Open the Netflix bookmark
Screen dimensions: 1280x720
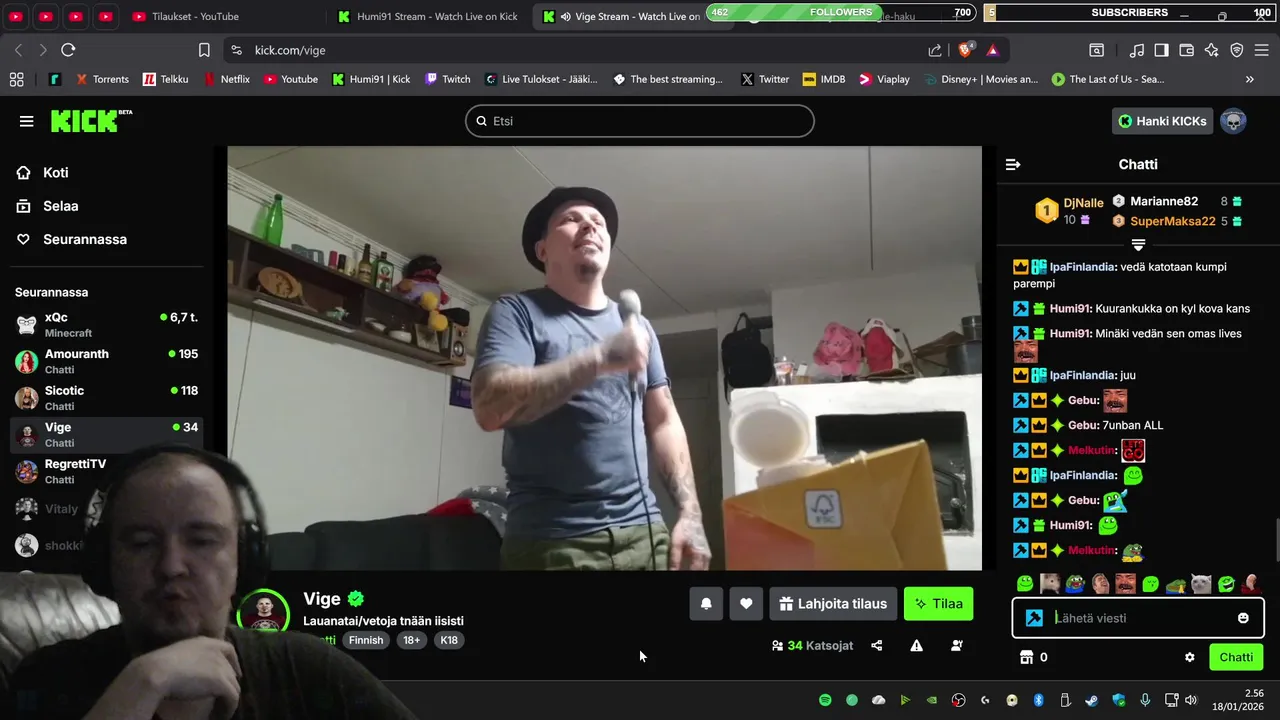coord(226,79)
